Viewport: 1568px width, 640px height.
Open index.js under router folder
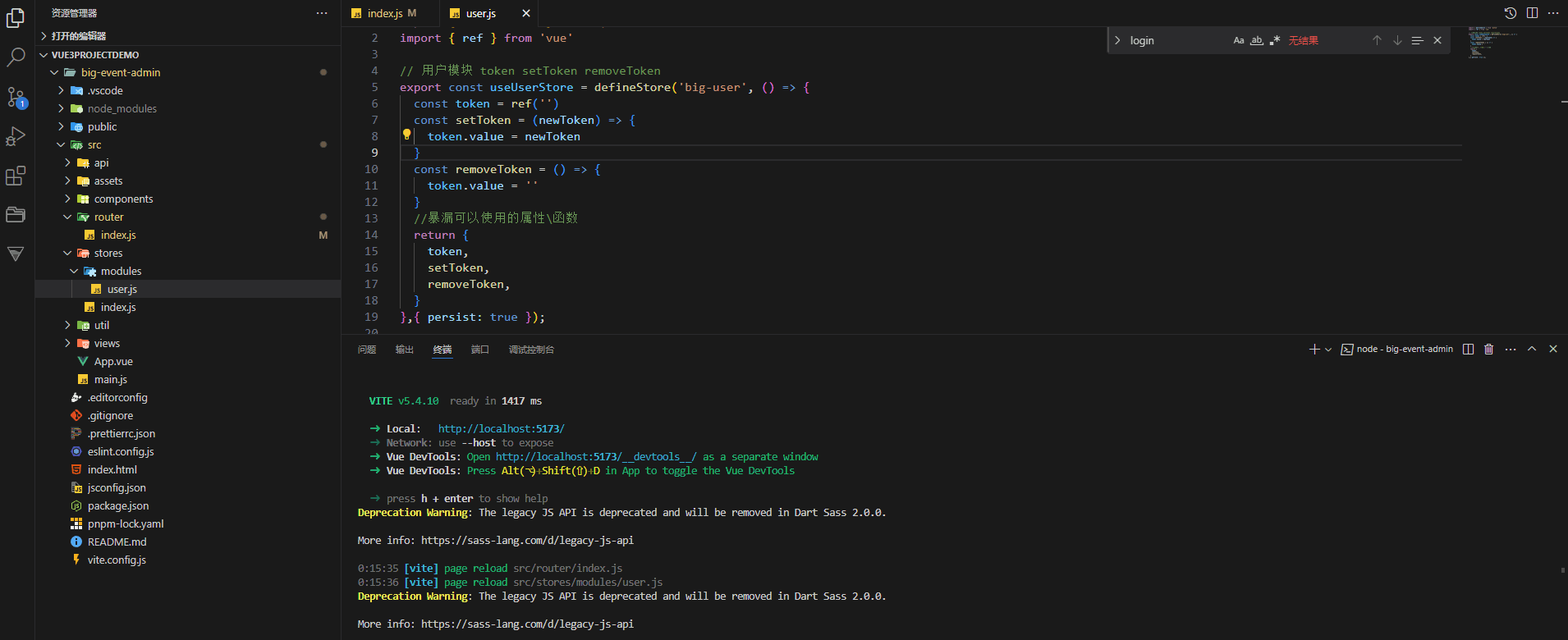point(188,235)
